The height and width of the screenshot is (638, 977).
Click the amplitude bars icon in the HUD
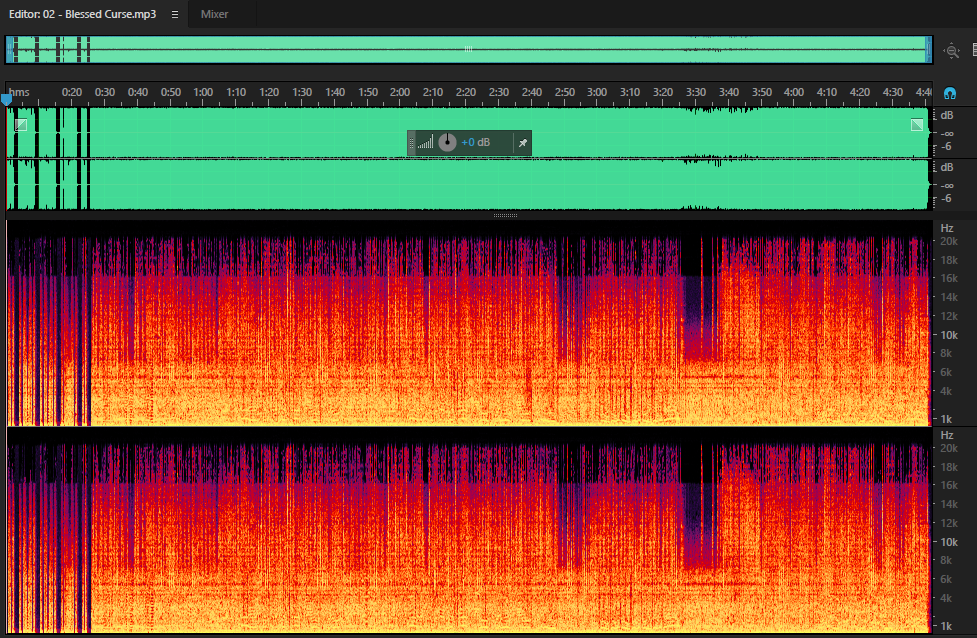(426, 143)
